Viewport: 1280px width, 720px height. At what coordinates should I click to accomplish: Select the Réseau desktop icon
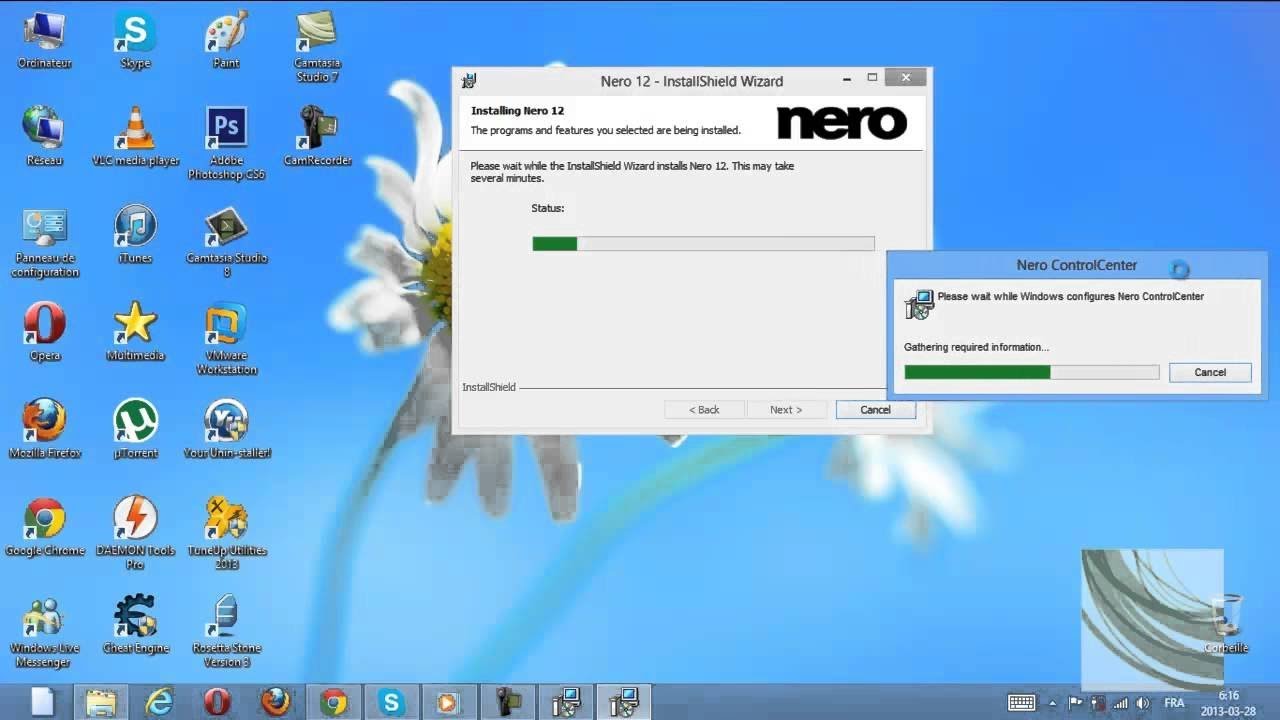(44, 136)
